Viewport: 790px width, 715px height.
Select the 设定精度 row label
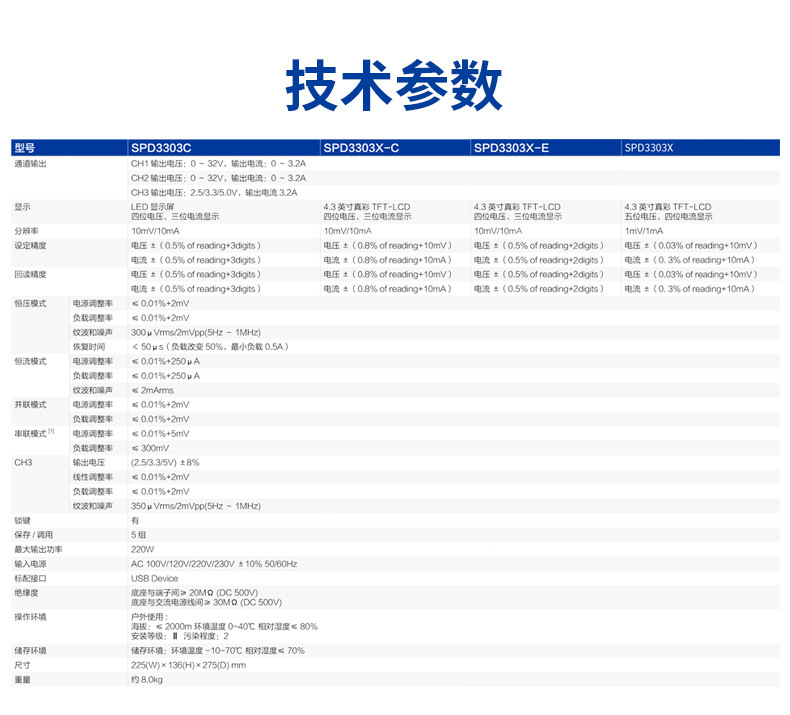30,246
